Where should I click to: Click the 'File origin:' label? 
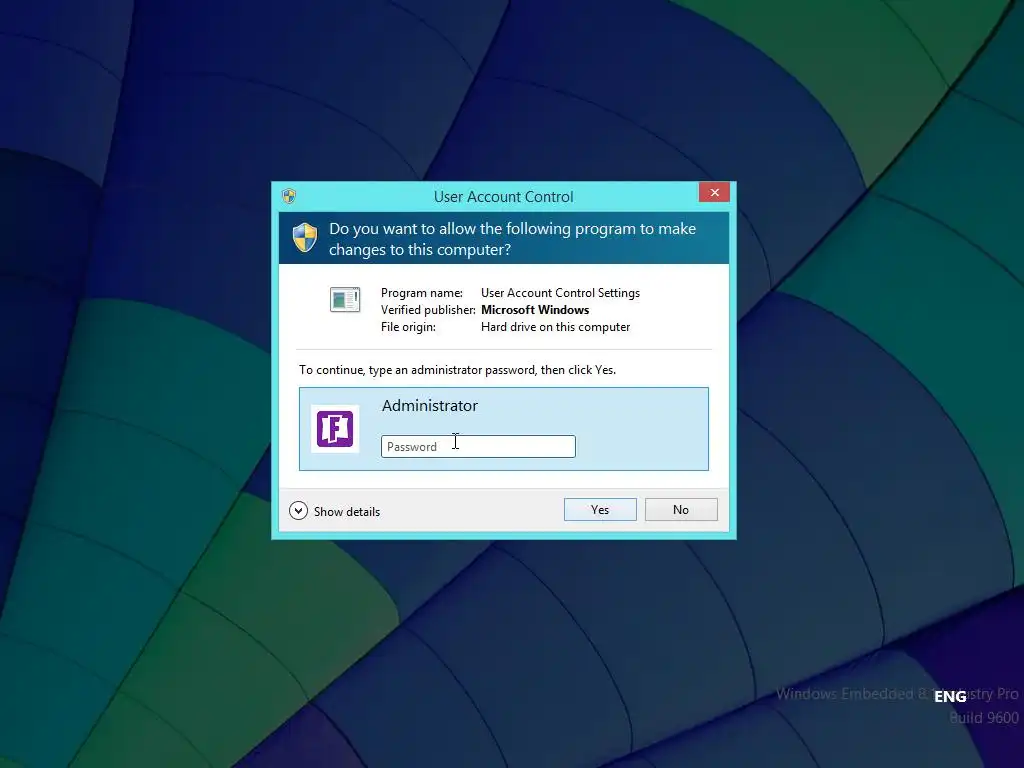tap(408, 327)
